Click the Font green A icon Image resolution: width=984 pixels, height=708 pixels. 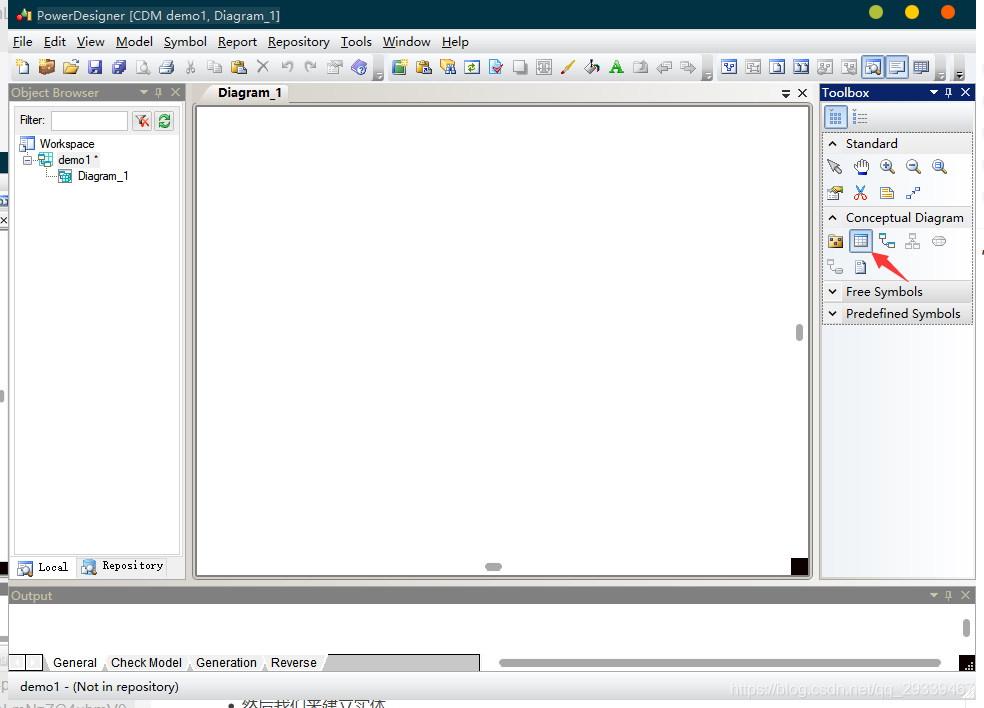tap(616, 67)
